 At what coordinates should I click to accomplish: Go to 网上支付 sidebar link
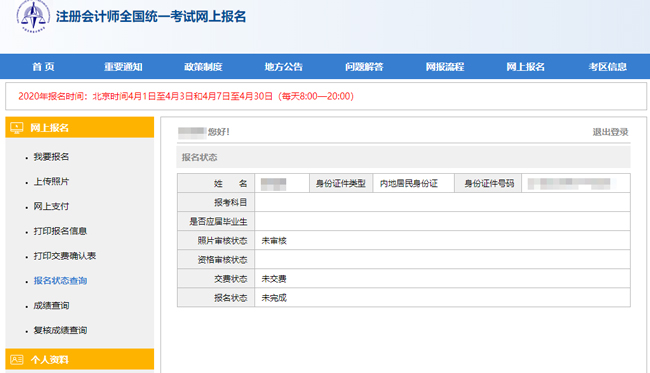[x=51, y=206]
